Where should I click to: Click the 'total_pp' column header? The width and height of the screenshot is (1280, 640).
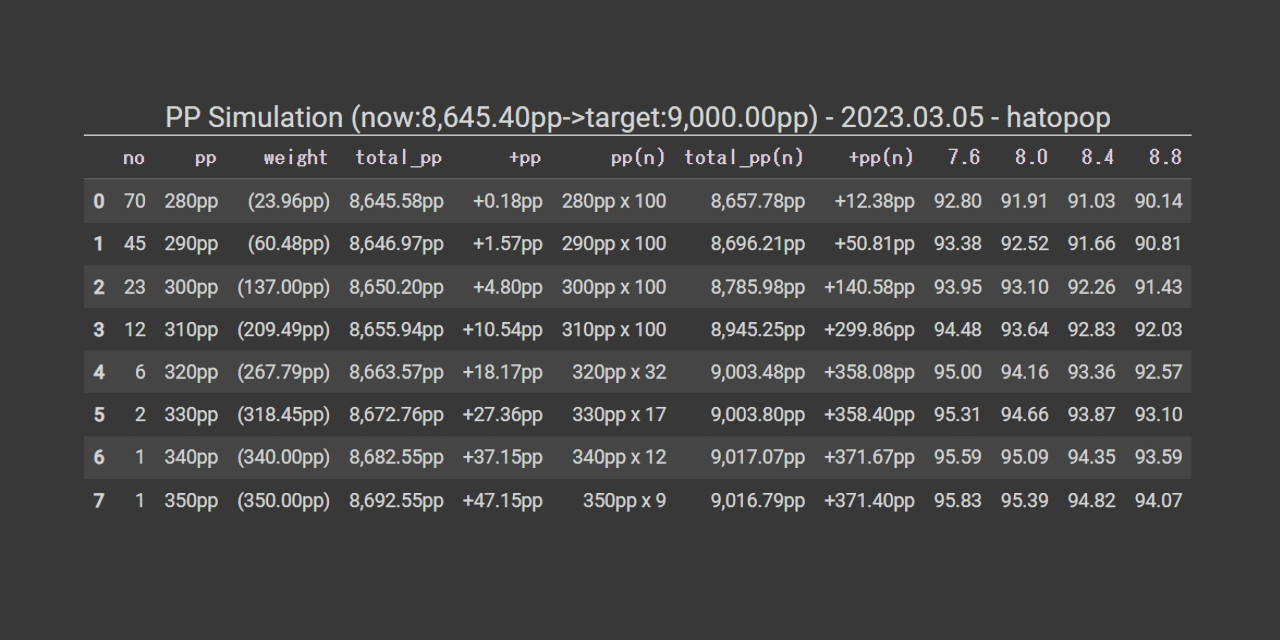pos(399,158)
